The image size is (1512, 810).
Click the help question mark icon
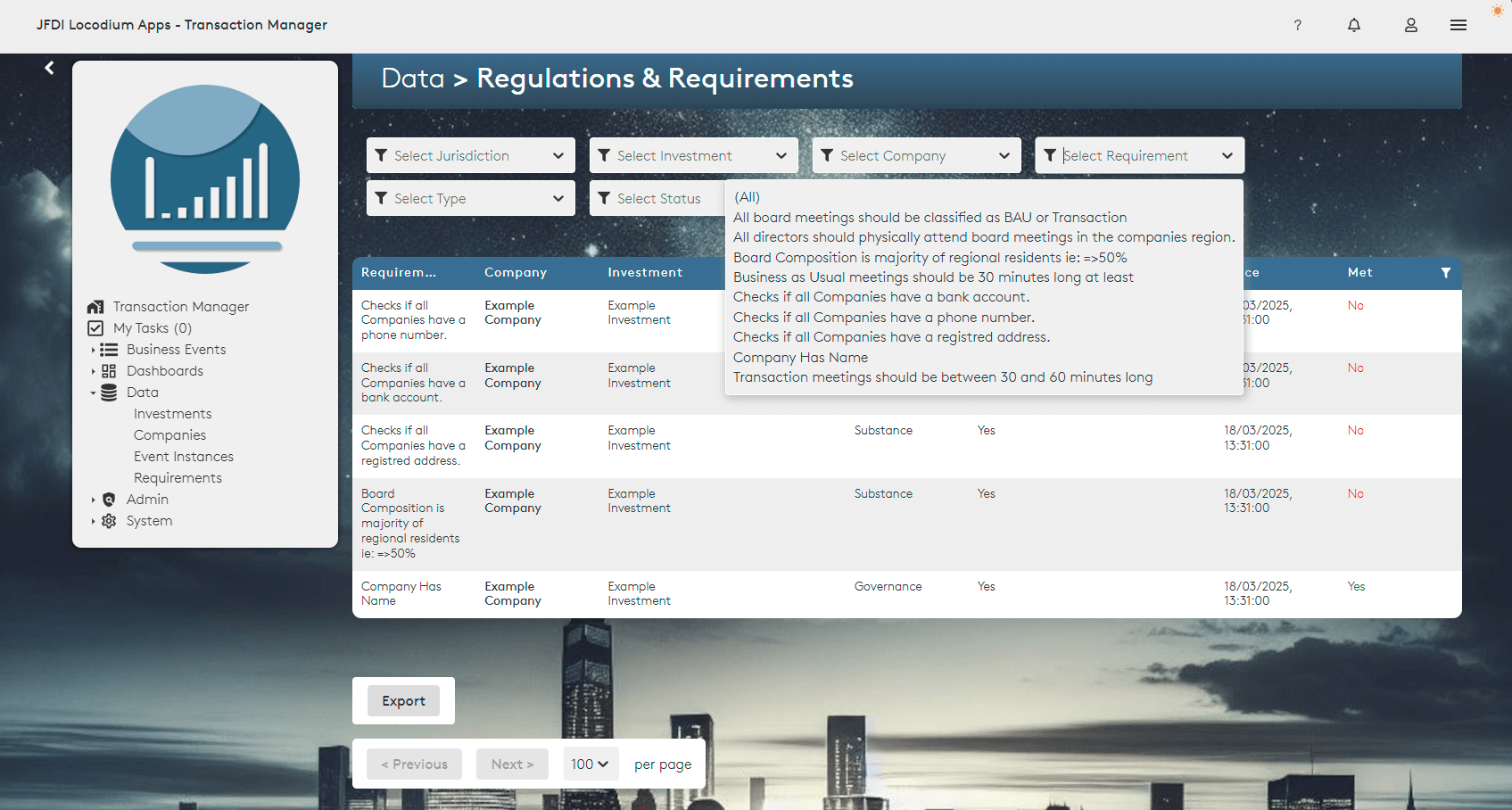1297,26
